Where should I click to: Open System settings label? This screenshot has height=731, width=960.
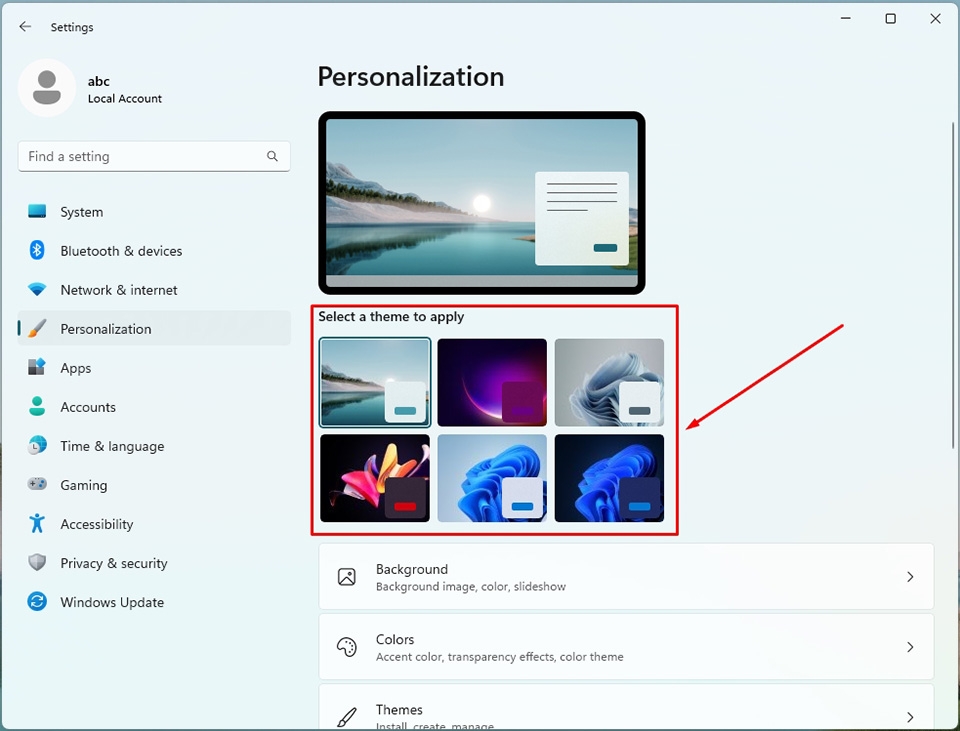tap(81, 212)
